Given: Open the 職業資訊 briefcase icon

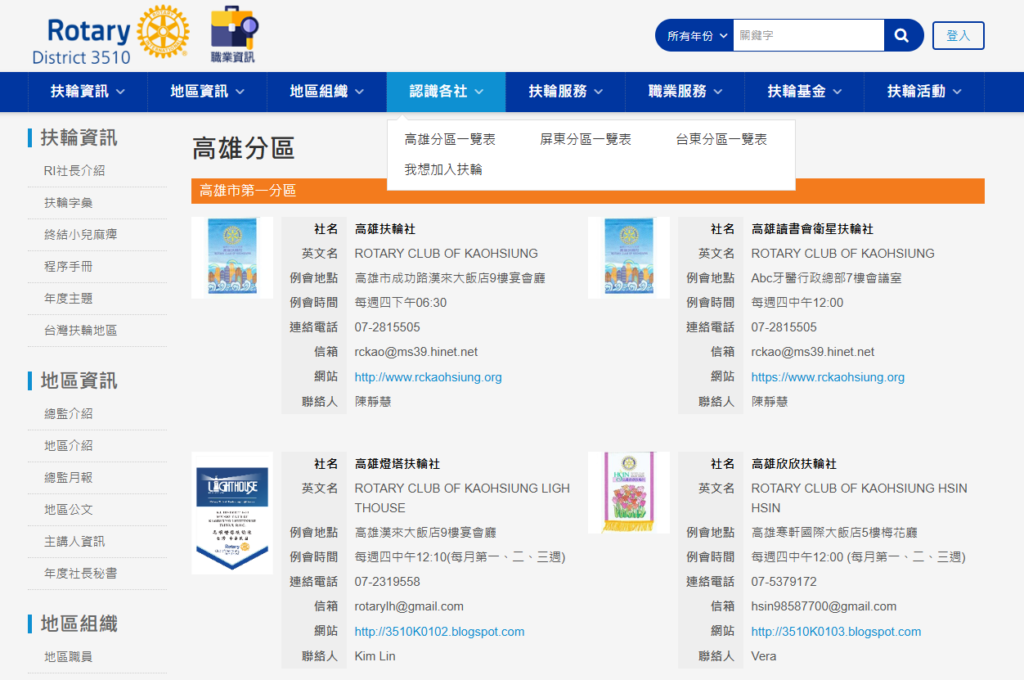Looking at the screenshot, I should 232,33.
